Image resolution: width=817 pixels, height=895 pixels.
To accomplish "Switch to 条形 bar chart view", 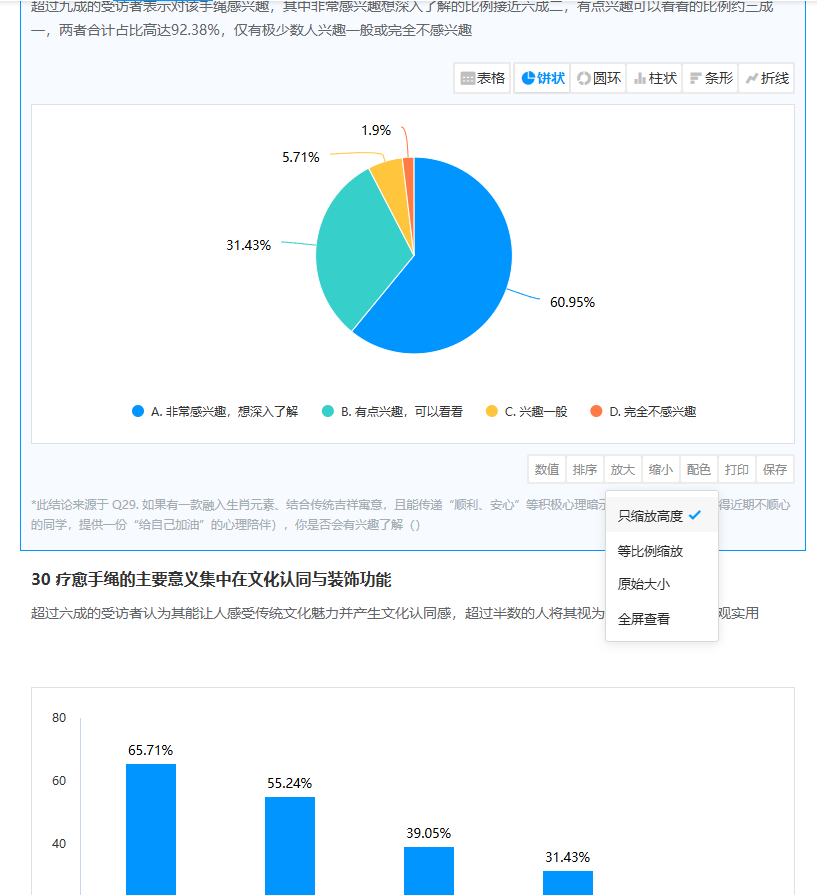I will [x=710, y=78].
